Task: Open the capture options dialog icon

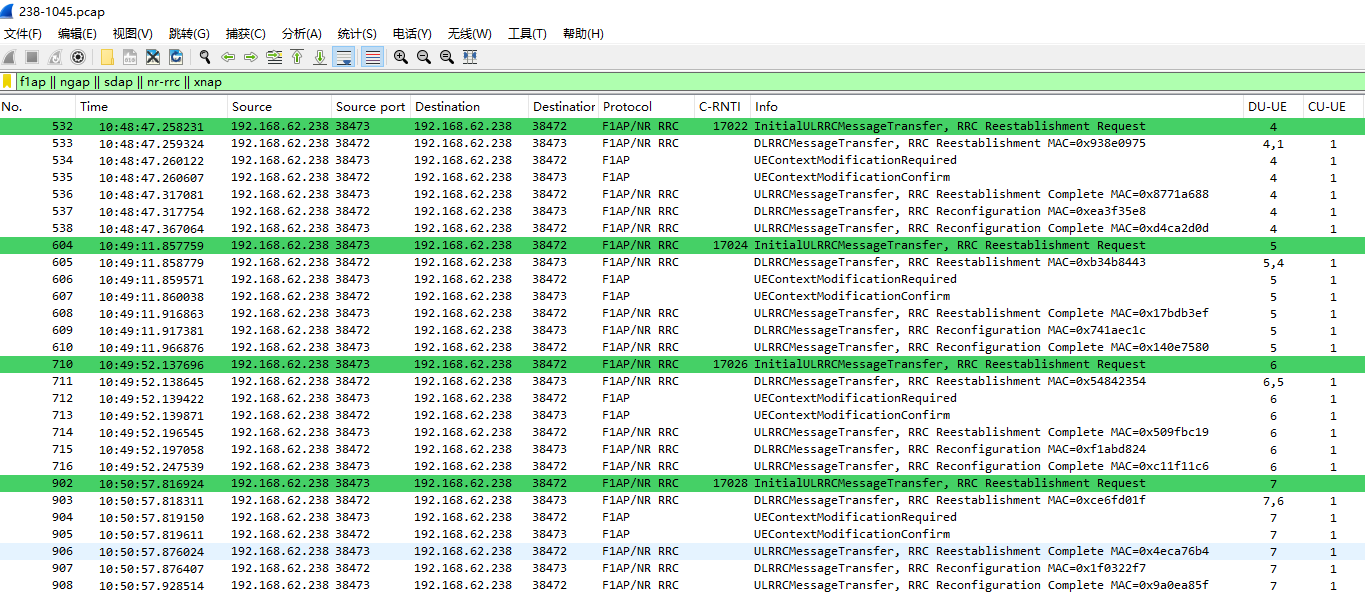Action: click(78, 57)
